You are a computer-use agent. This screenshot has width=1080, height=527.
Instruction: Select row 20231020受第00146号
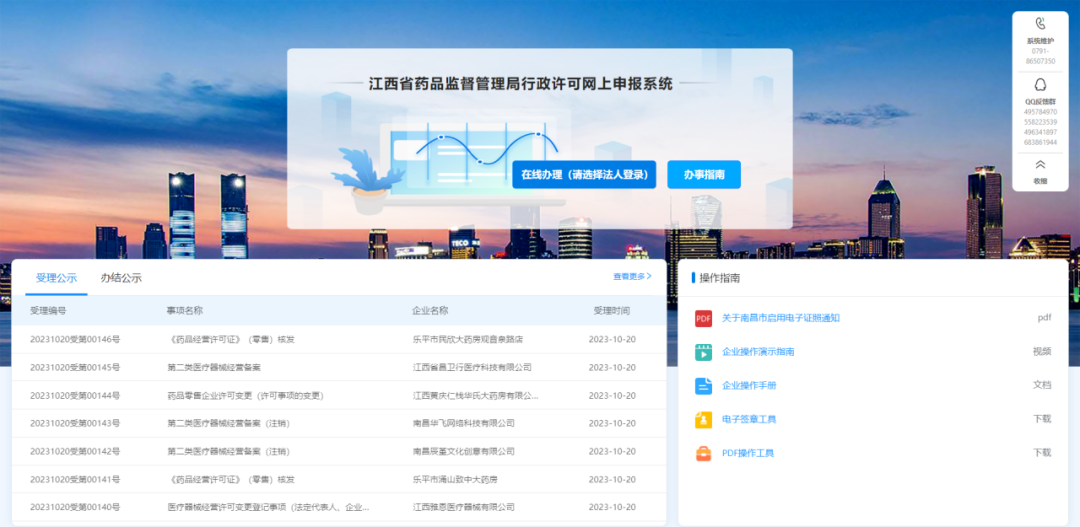[339, 340]
